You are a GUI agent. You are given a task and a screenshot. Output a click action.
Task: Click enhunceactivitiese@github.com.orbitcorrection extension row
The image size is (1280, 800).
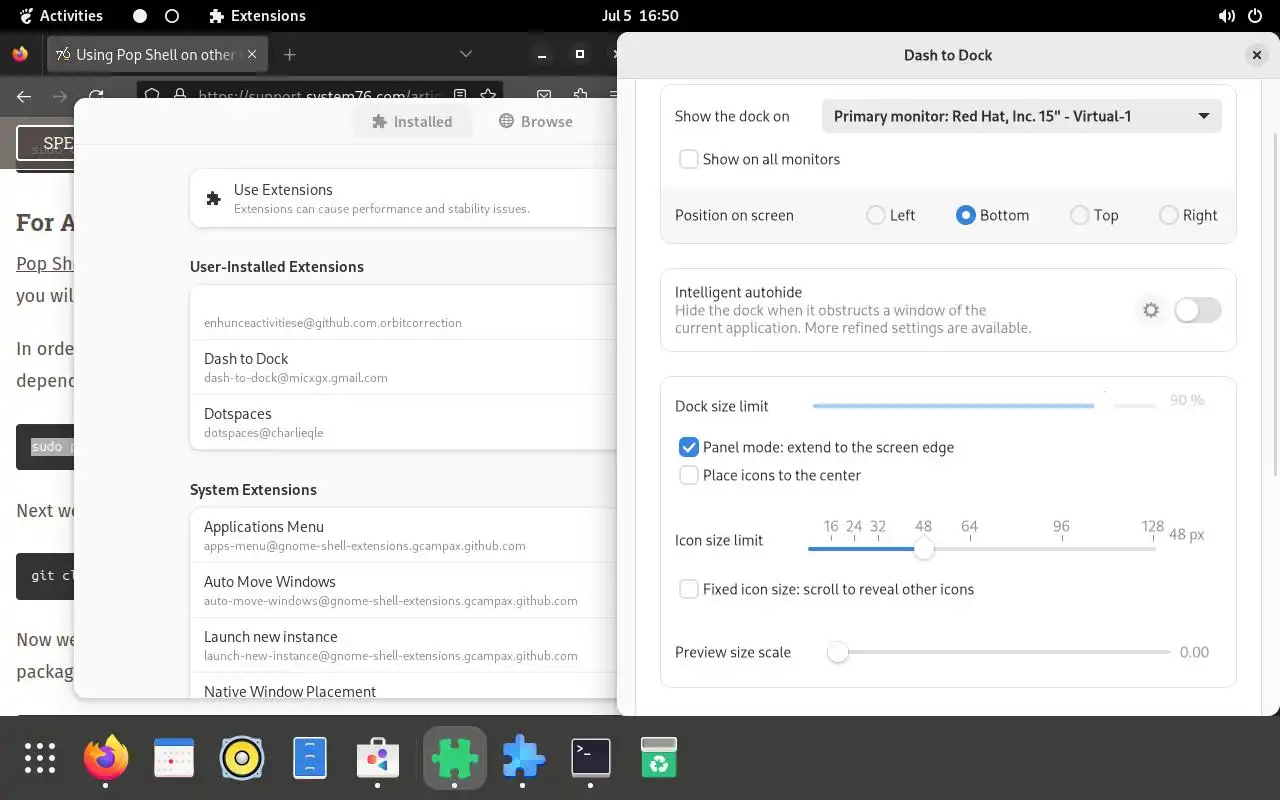403,312
